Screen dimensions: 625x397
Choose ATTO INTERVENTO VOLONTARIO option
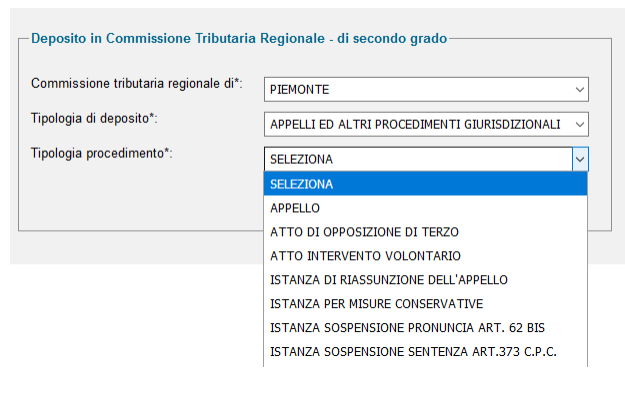click(425, 256)
